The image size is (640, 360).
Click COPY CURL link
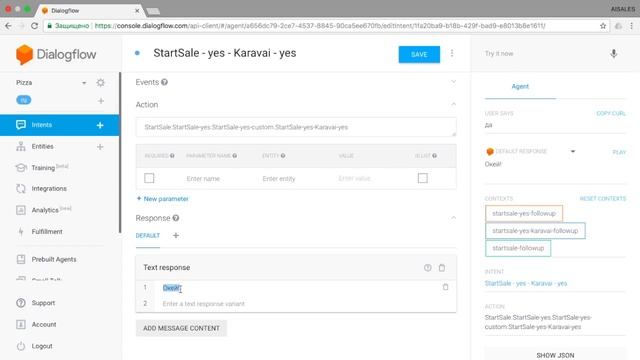pyautogui.click(x=611, y=113)
